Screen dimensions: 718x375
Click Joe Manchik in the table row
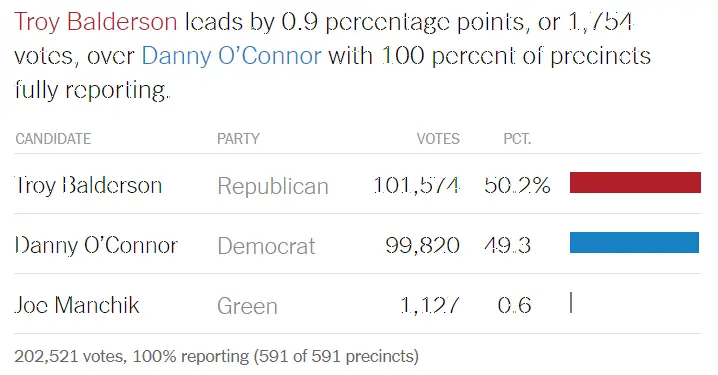click(x=77, y=305)
